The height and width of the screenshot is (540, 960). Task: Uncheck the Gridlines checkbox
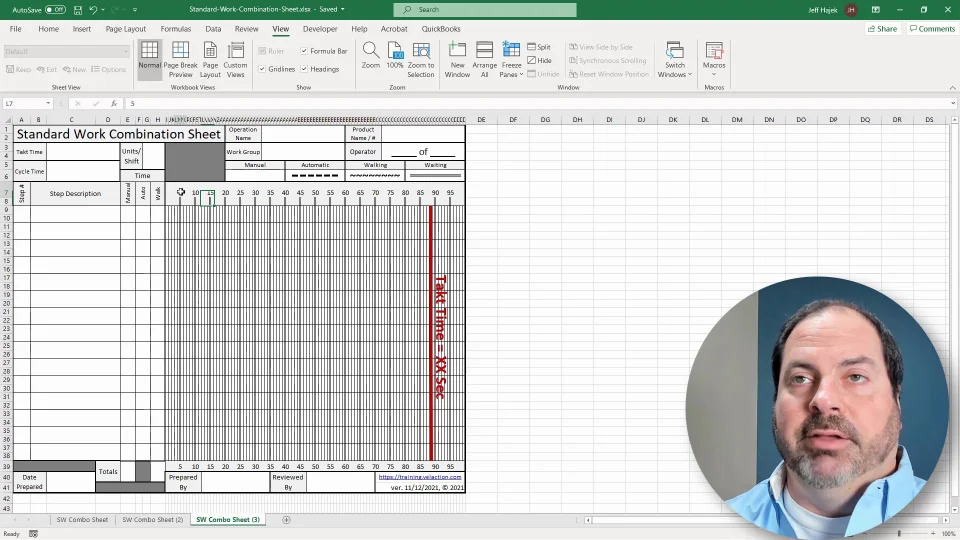coord(262,69)
